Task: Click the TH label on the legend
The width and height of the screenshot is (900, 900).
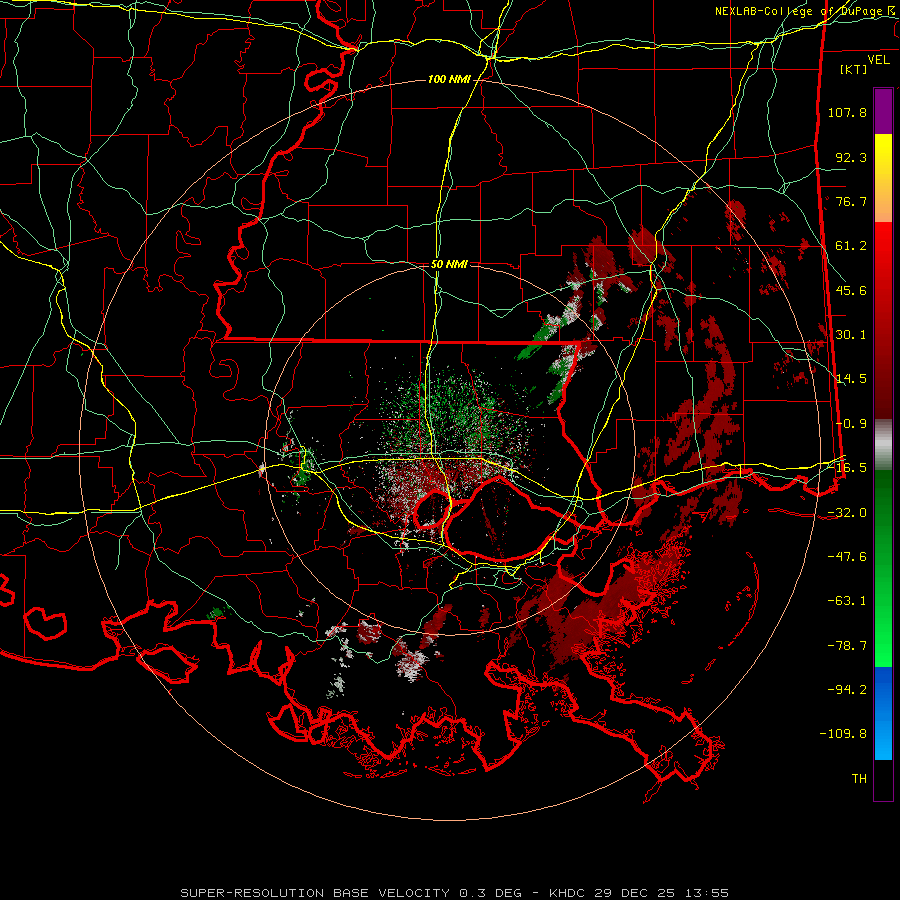Action: [859, 779]
